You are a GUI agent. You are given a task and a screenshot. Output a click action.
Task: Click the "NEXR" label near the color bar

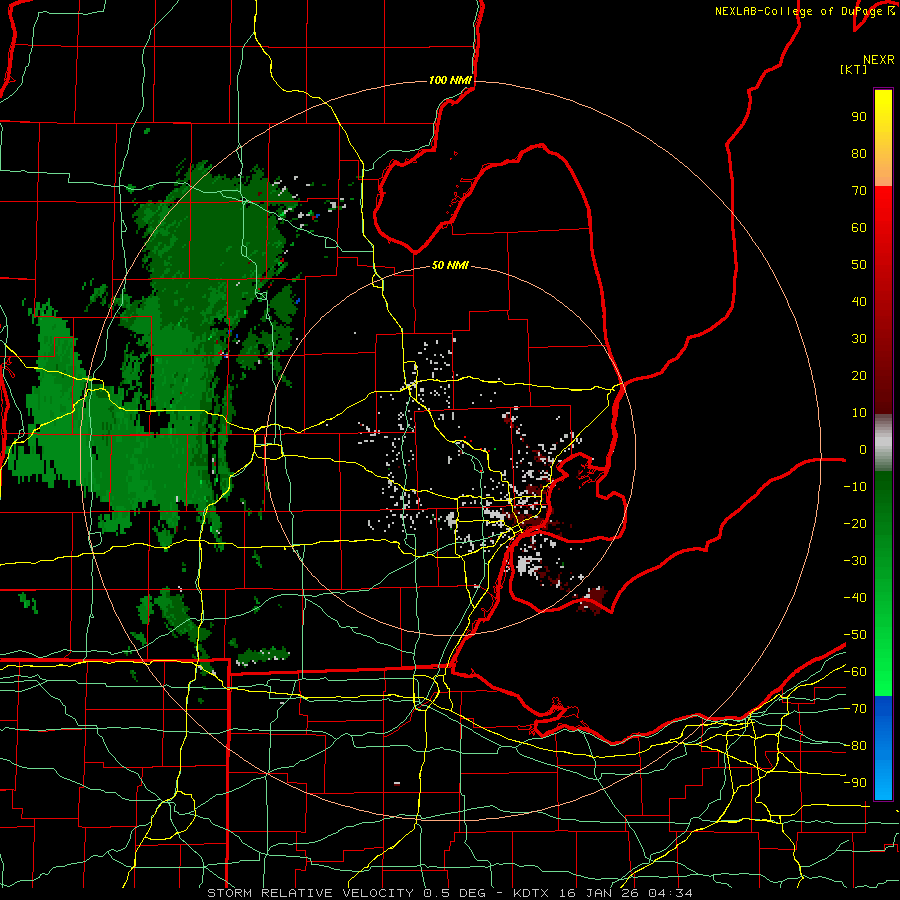coord(879,60)
